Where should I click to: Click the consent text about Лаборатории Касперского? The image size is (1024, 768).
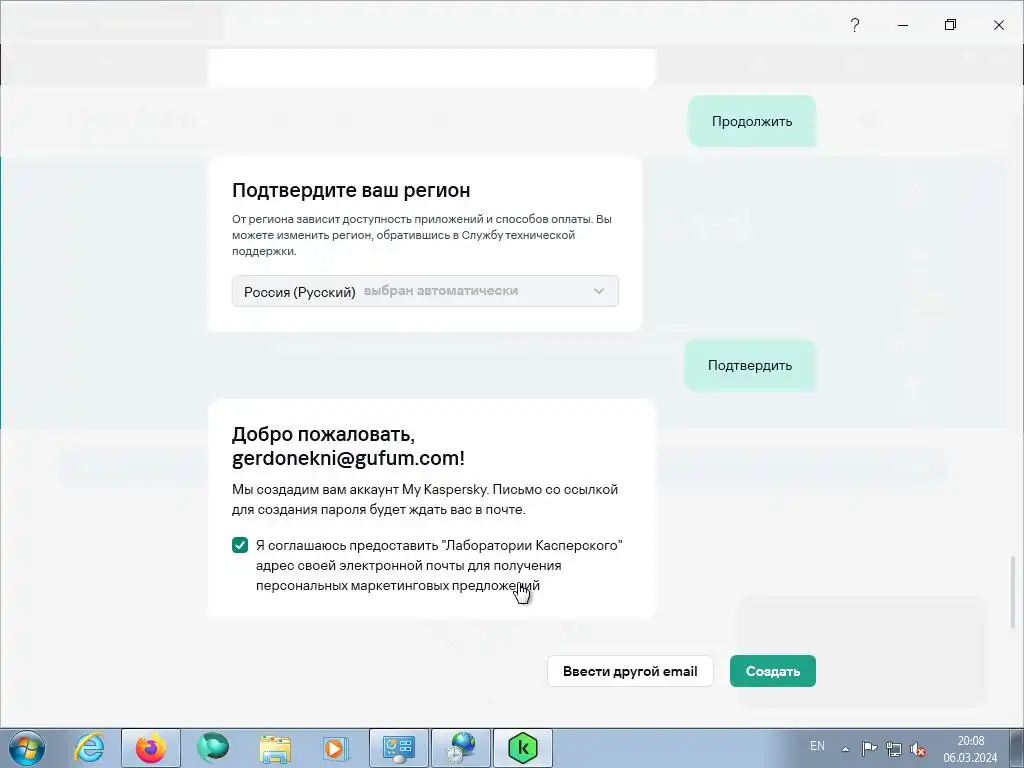click(439, 565)
